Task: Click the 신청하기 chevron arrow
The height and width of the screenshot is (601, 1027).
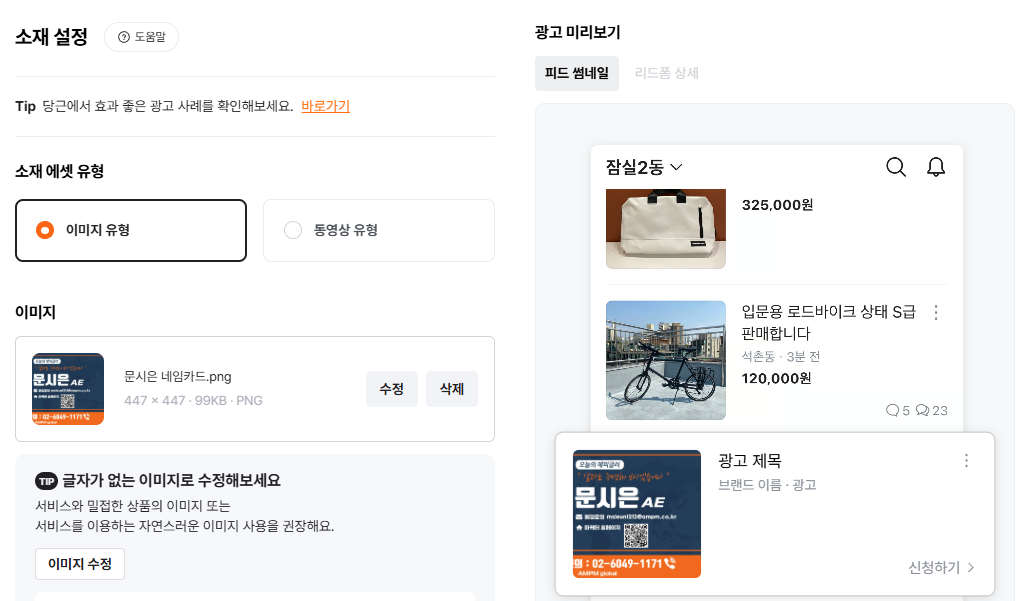Action: pos(971,568)
